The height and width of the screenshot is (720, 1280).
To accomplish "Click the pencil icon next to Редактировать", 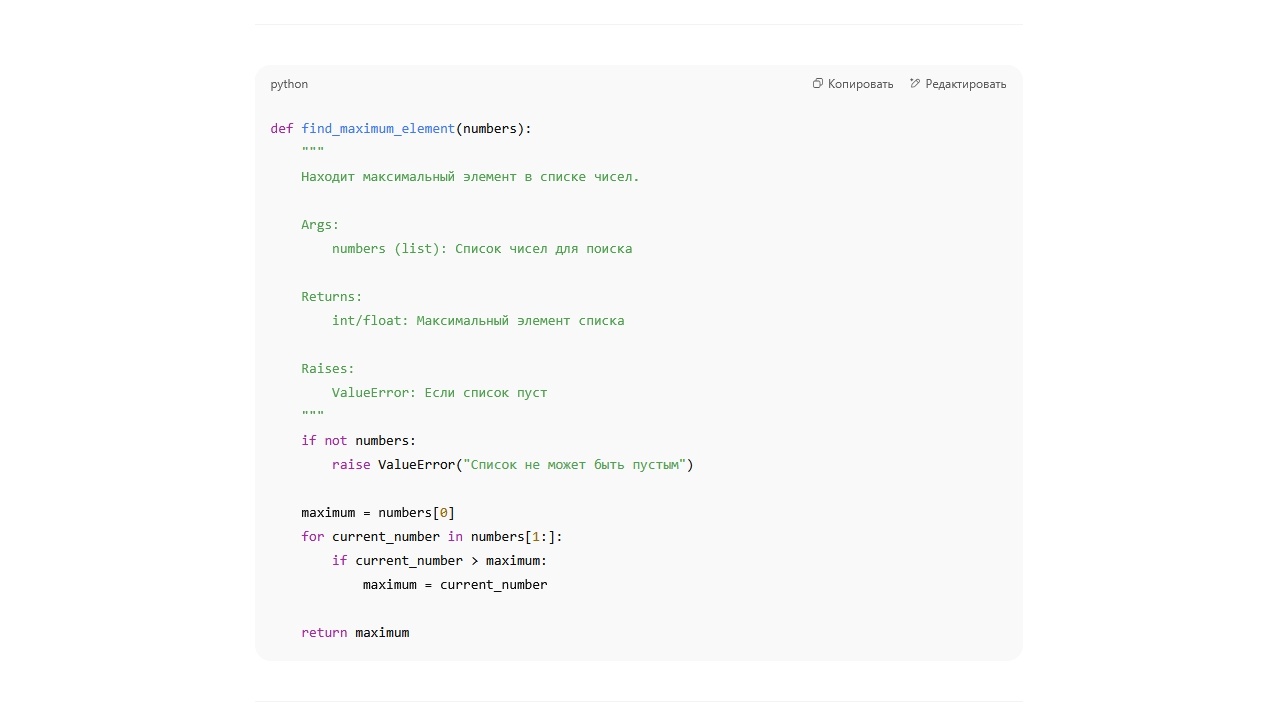I will (915, 84).
